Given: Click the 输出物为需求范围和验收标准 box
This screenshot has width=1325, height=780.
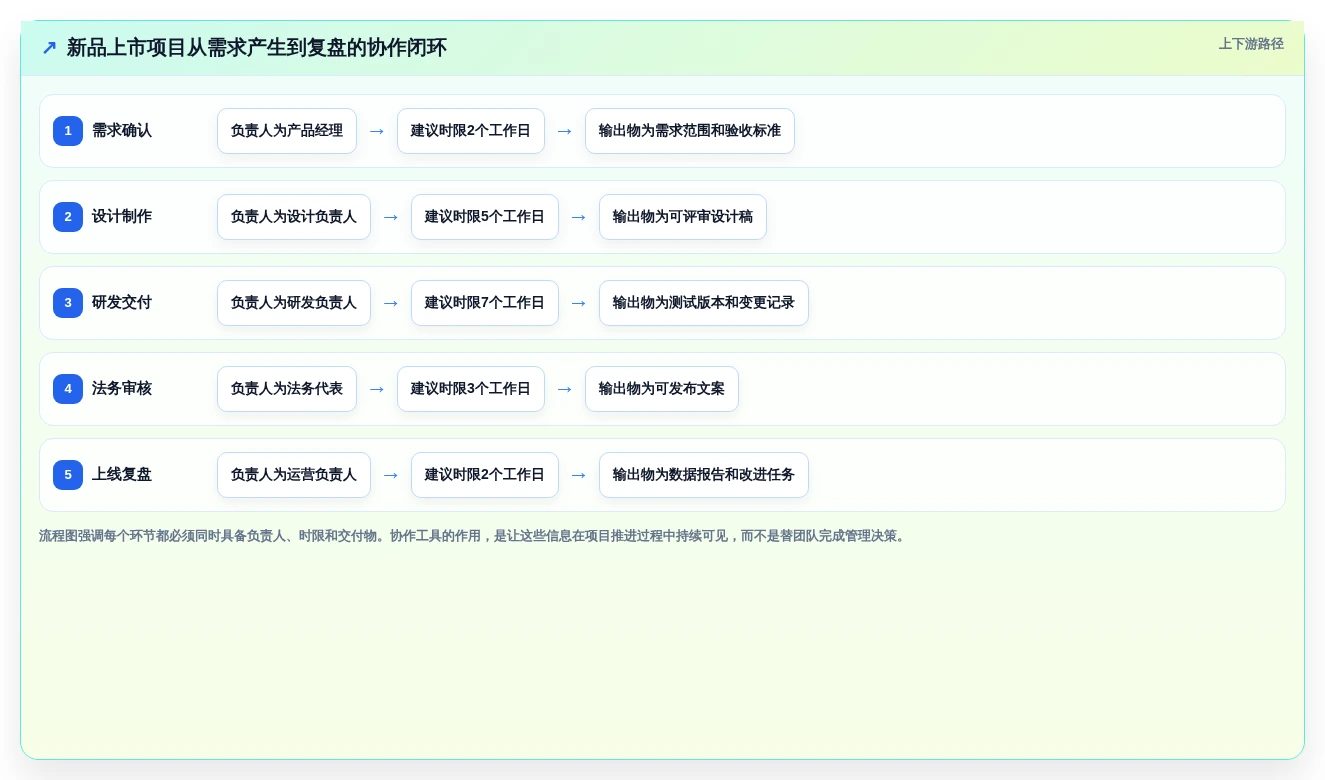Looking at the screenshot, I should [690, 131].
